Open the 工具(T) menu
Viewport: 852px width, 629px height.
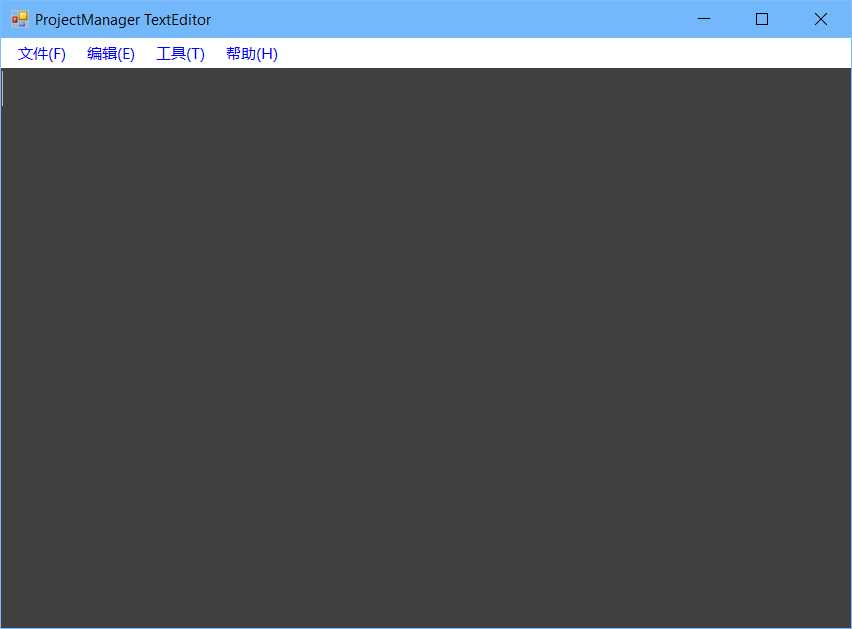[180, 54]
